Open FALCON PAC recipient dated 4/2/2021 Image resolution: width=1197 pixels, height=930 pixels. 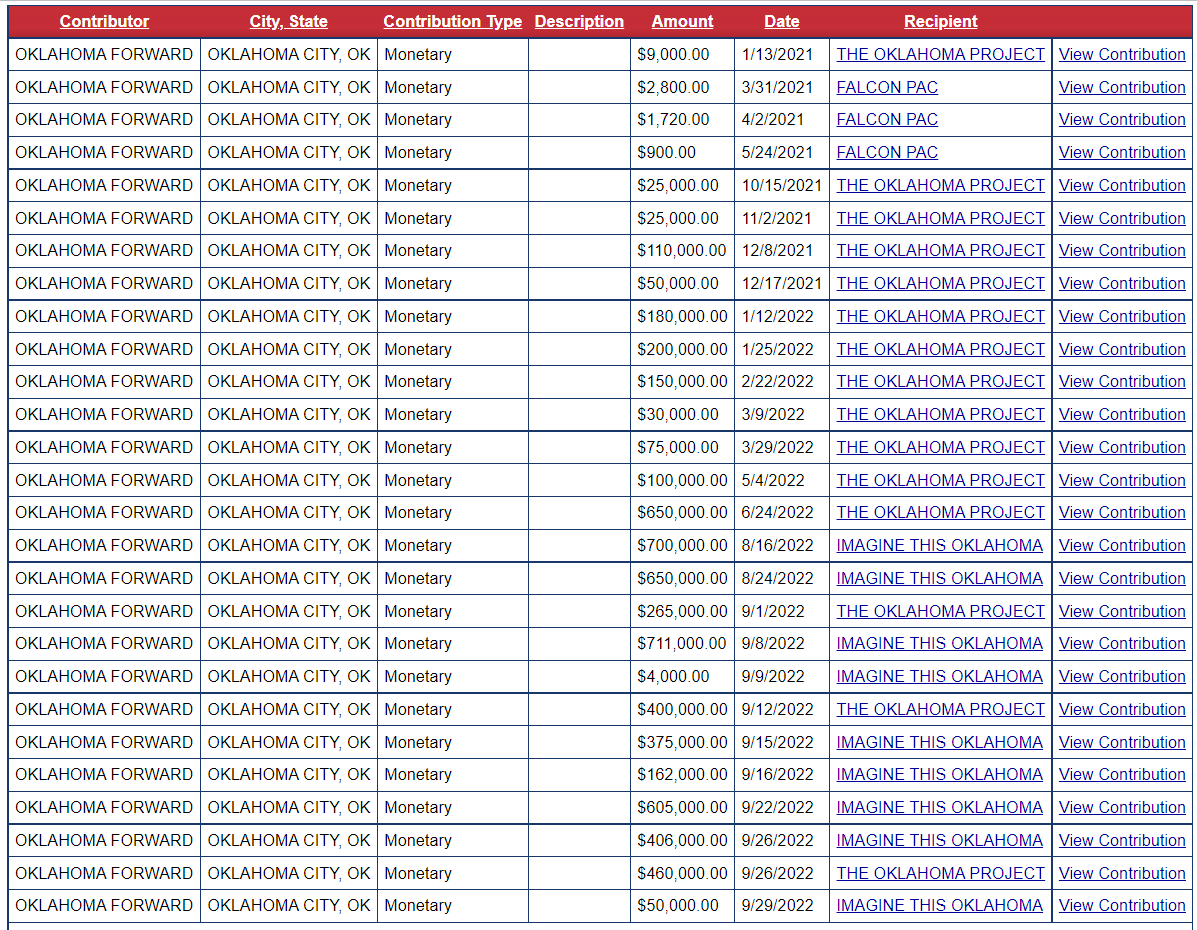[887, 120]
